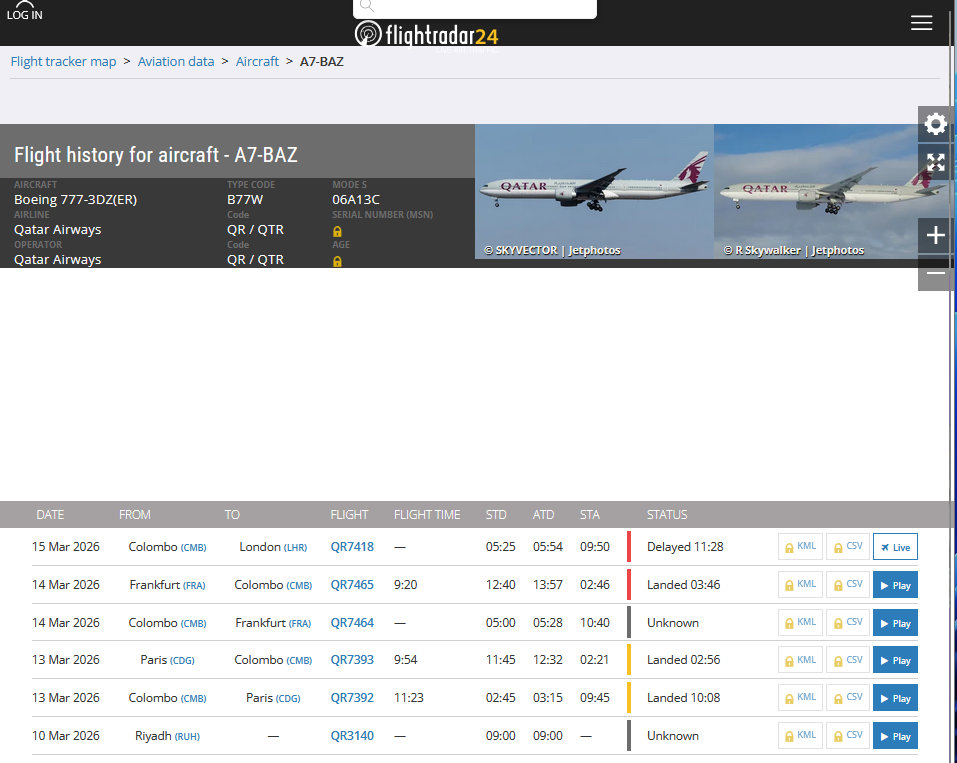Click into the search input field

point(475,7)
